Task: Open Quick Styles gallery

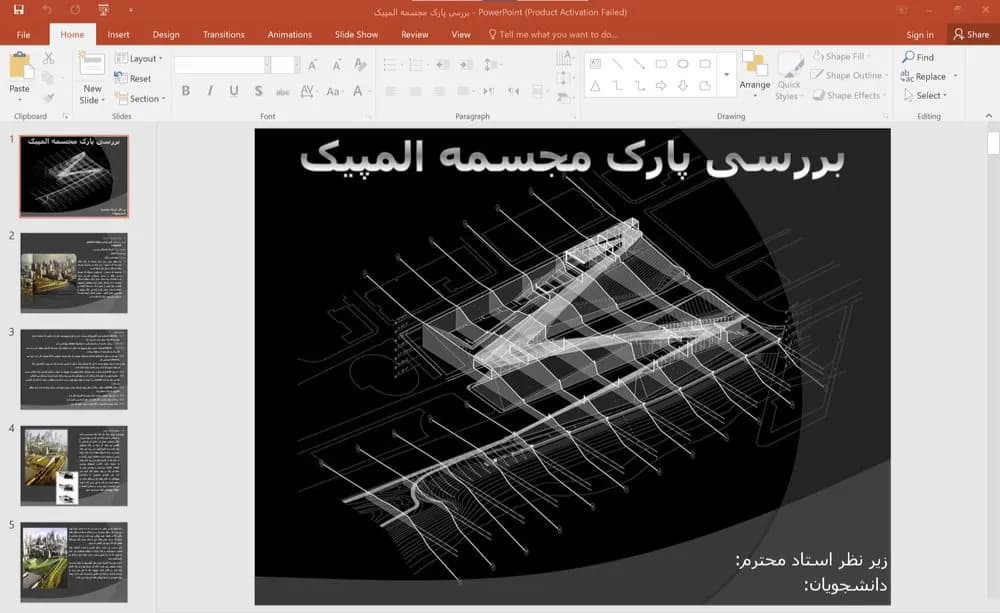Action: pyautogui.click(x=790, y=77)
